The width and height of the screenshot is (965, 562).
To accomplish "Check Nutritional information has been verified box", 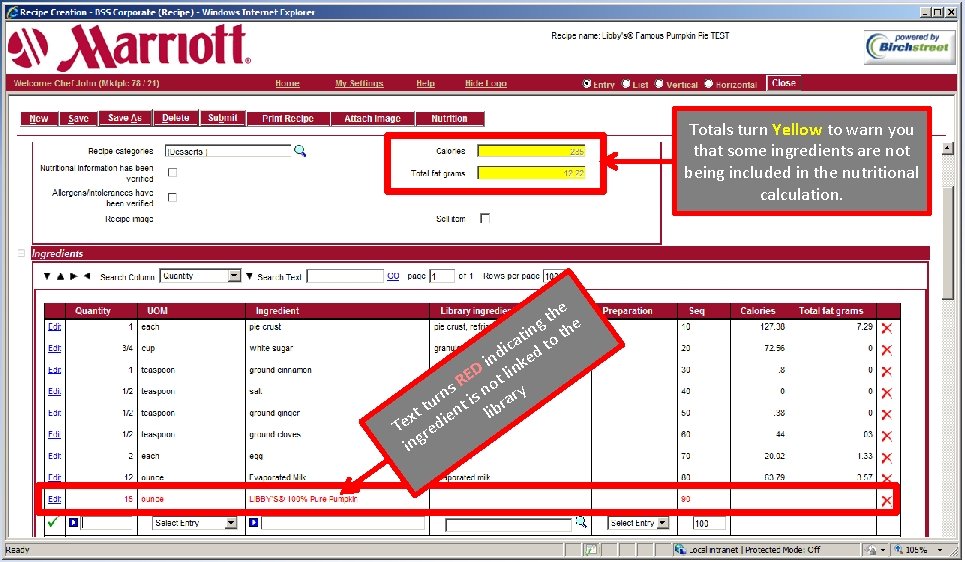I will [172, 172].
